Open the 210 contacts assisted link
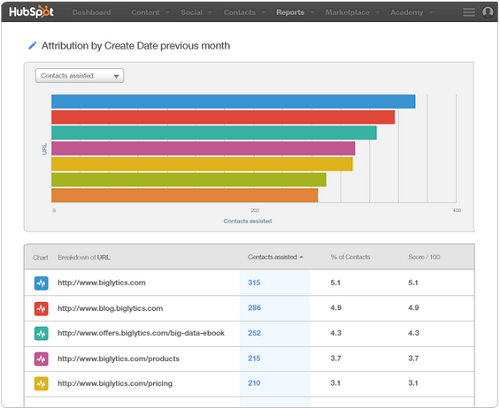This screenshot has height=408, width=500. tap(254, 383)
